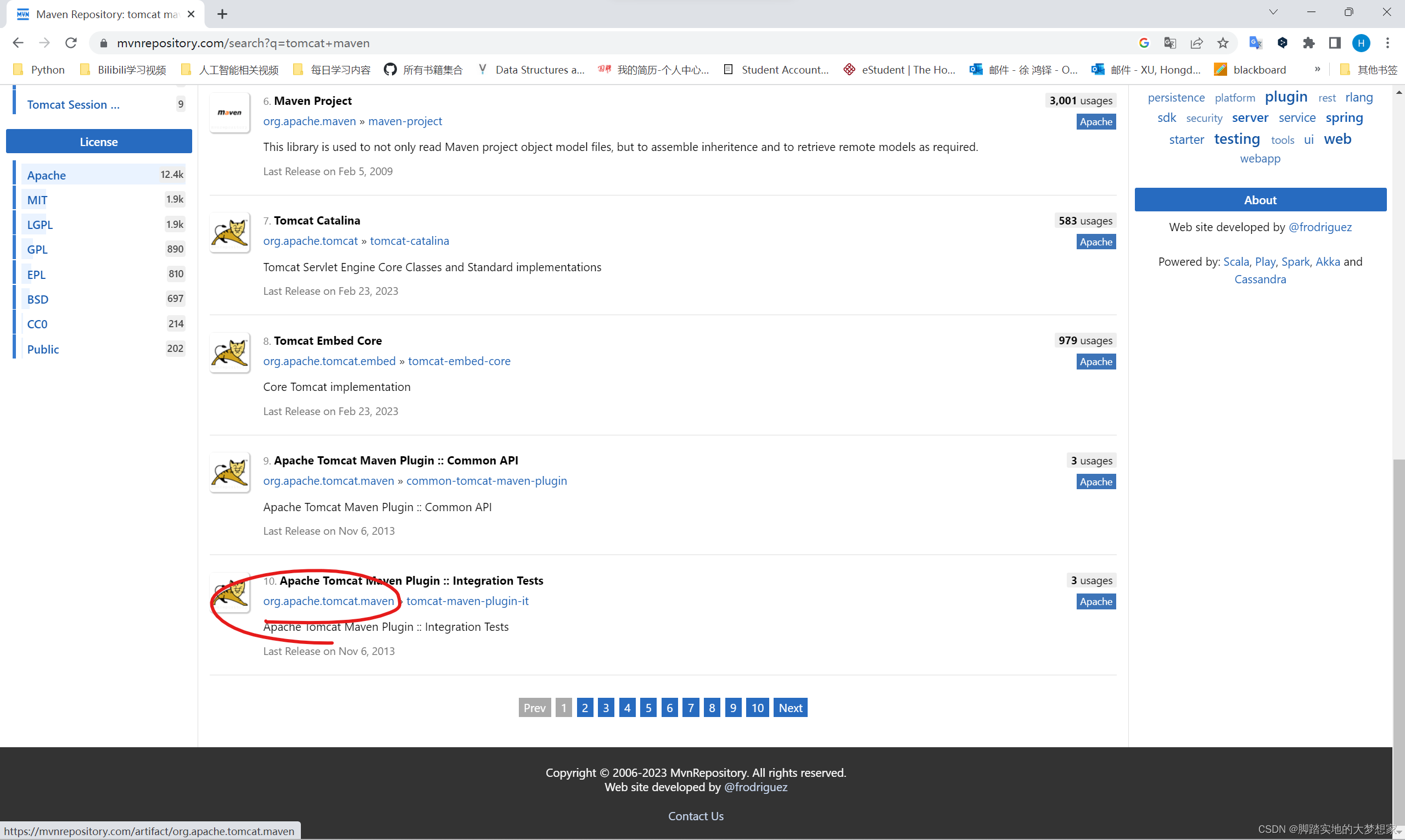Click Contact Us in footer
1405x840 pixels.
coord(696,816)
